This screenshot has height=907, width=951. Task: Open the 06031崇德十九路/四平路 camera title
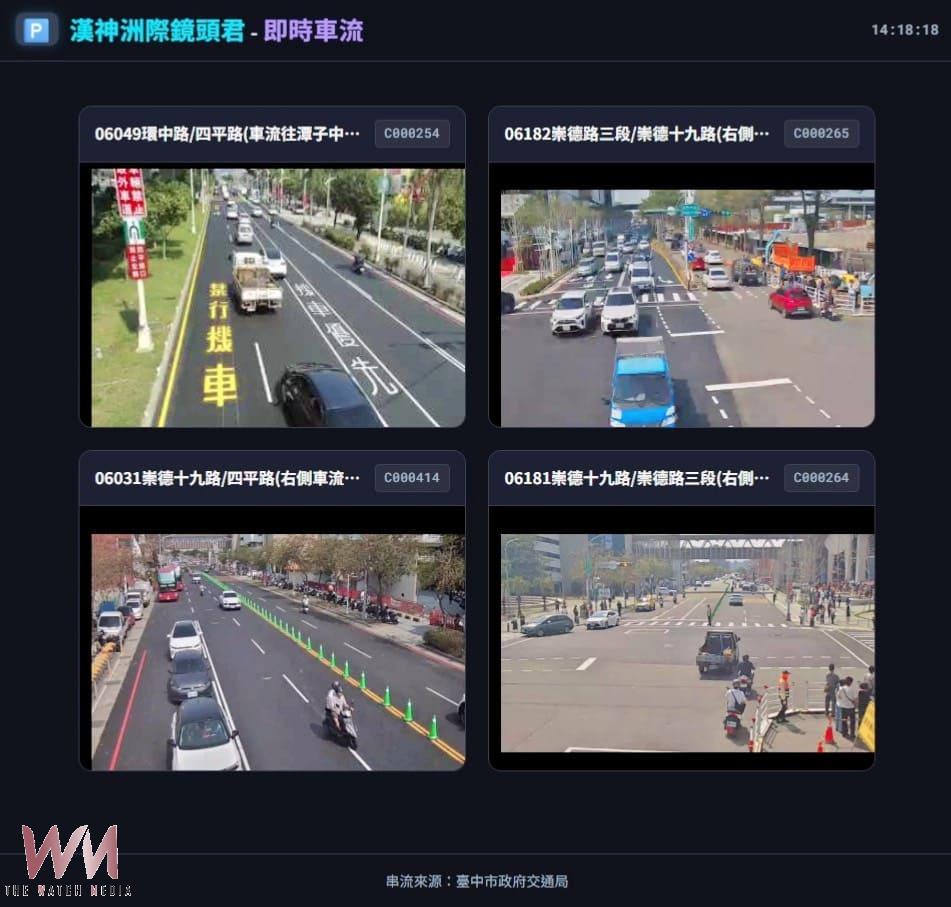point(227,478)
